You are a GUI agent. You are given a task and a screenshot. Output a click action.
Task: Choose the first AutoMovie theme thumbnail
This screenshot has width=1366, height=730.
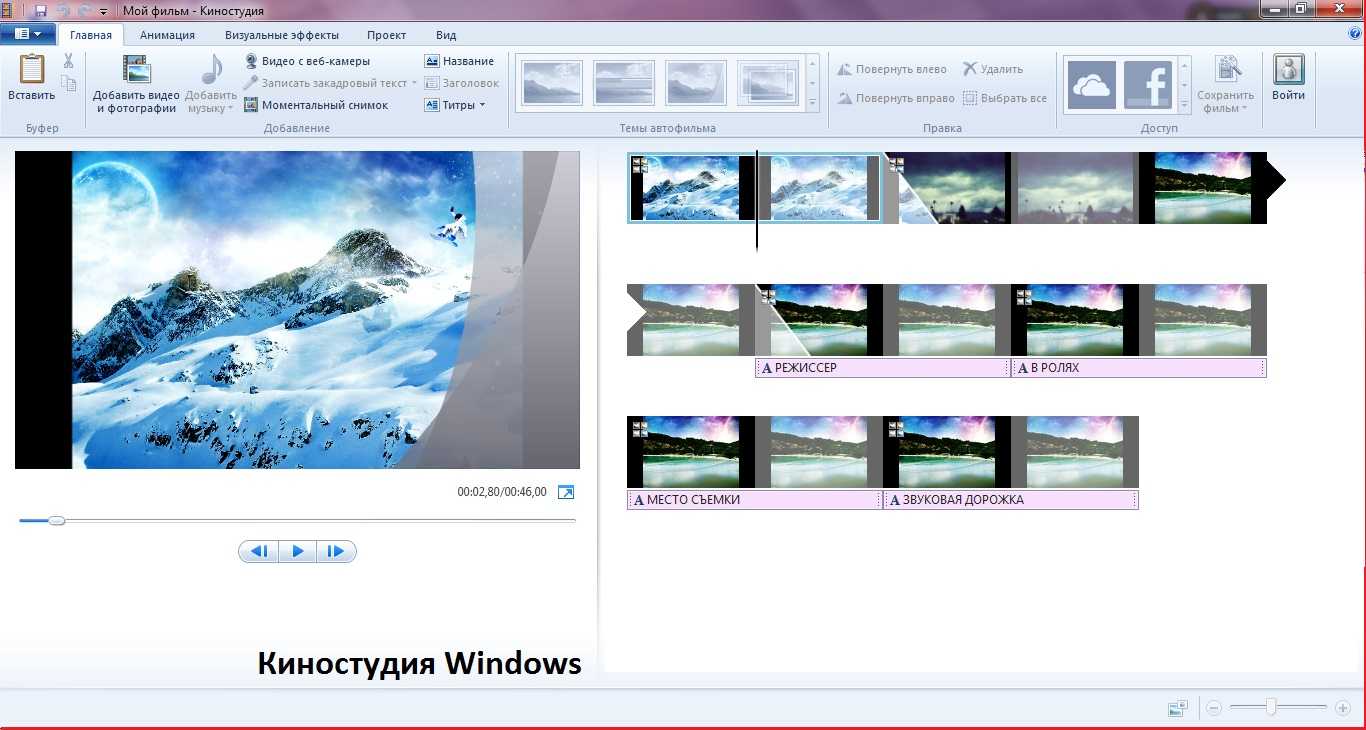coord(552,83)
